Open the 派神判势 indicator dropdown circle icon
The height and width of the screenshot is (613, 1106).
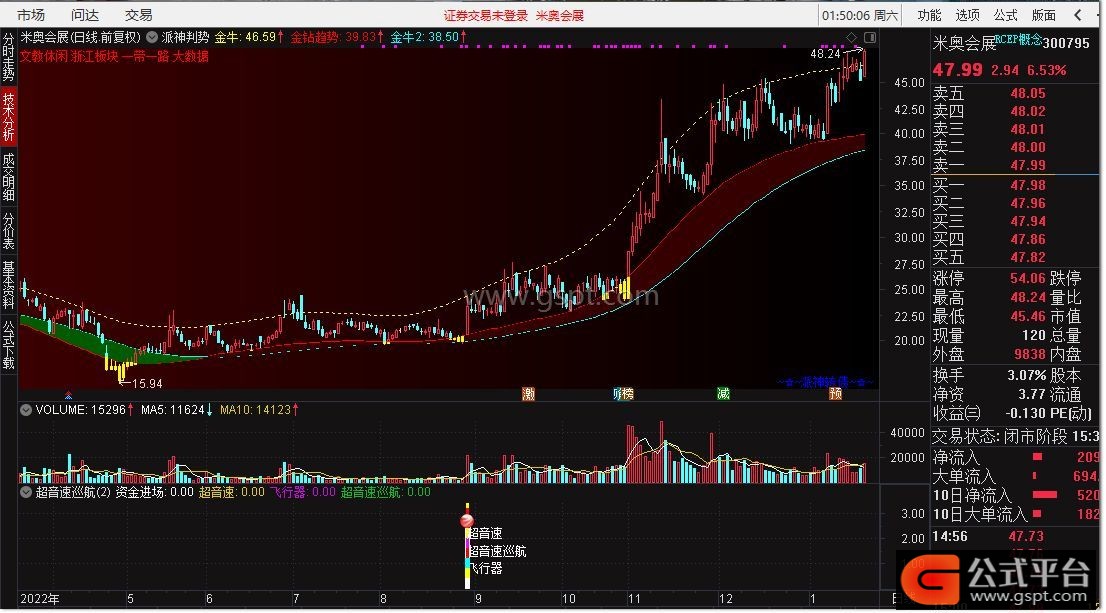152,37
